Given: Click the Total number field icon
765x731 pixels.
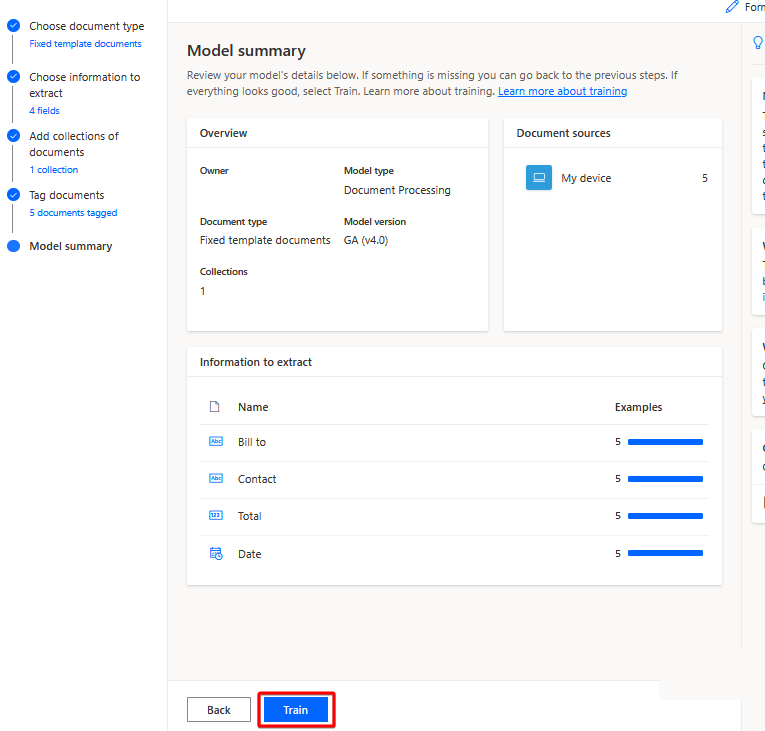Looking at the screenshot, I should coord(216,516).
